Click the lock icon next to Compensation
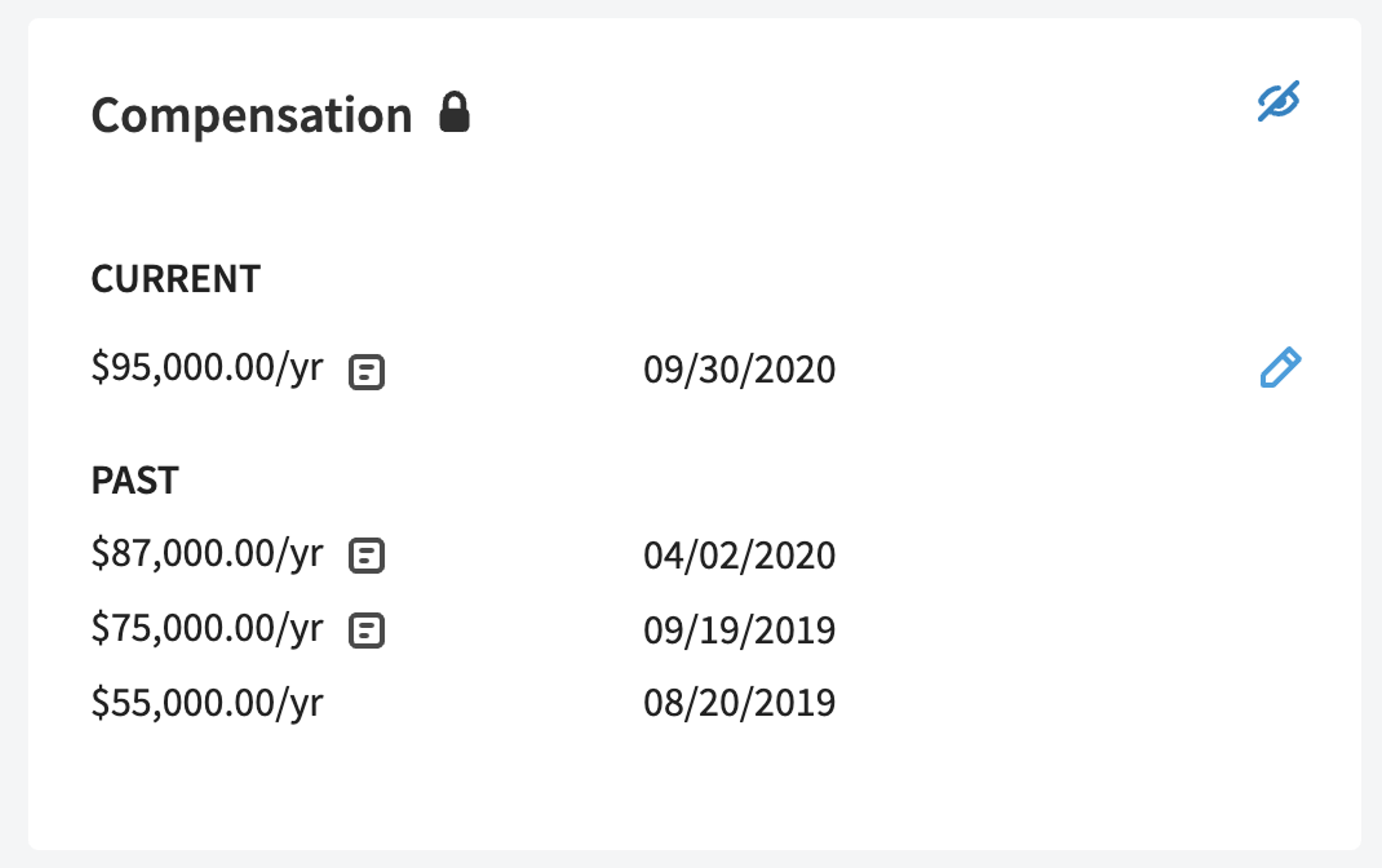This screenshot has width=1382, height=868. pyautogui.click(x=455, y=112)
